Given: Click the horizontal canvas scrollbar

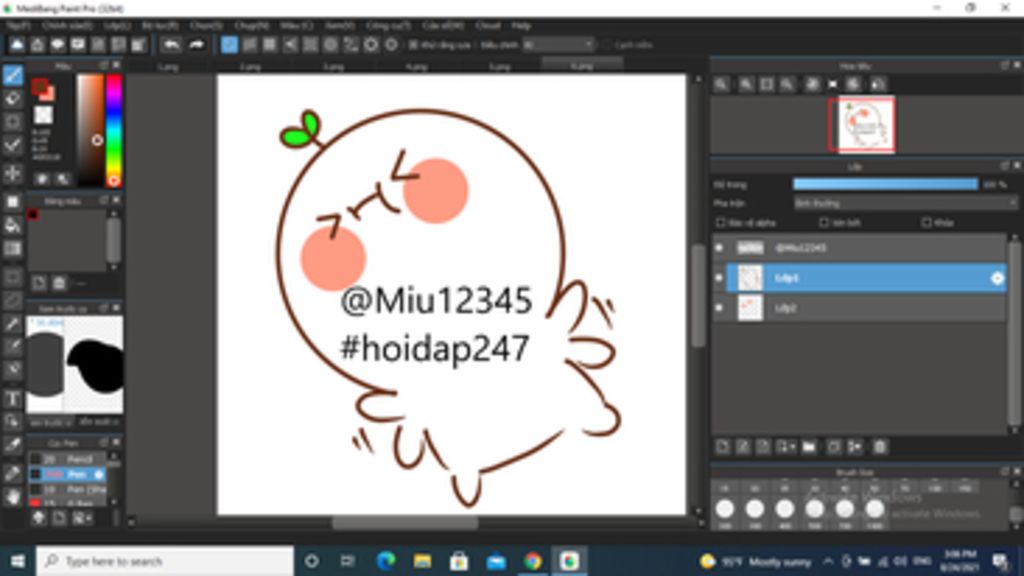Looking at the screenshot, I should pyautogui.click(x=405, y=523).
